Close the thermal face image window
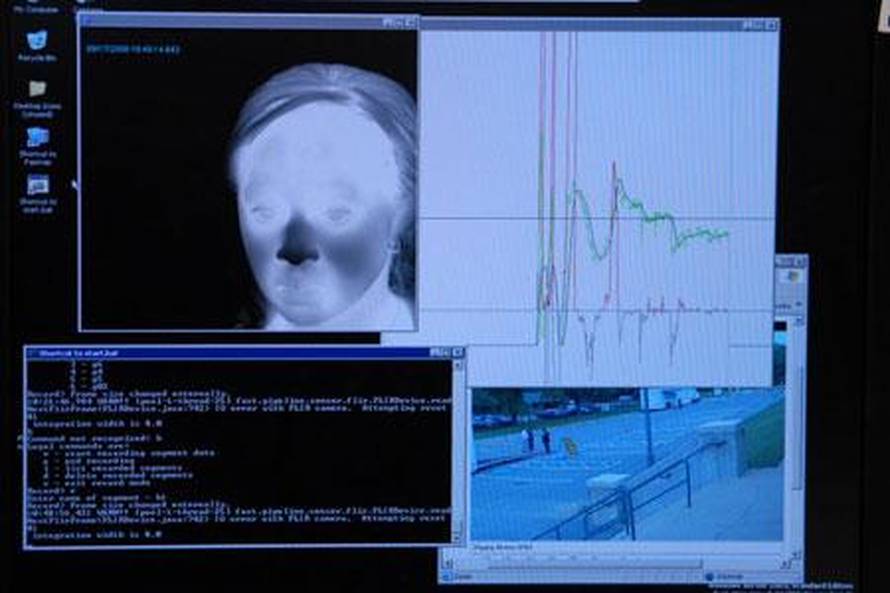The height and width of the screenshot is (593, 890). pos(410,22)
